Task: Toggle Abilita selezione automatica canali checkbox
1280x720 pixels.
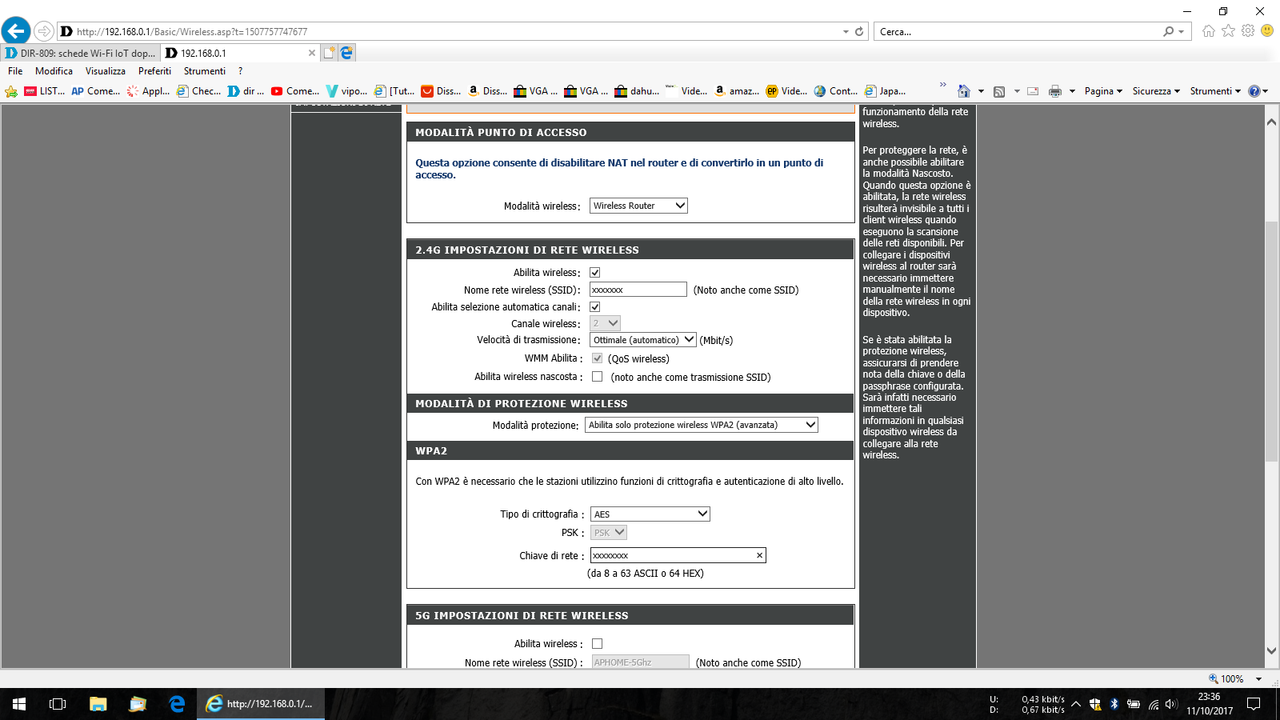Action: [595, 307]
